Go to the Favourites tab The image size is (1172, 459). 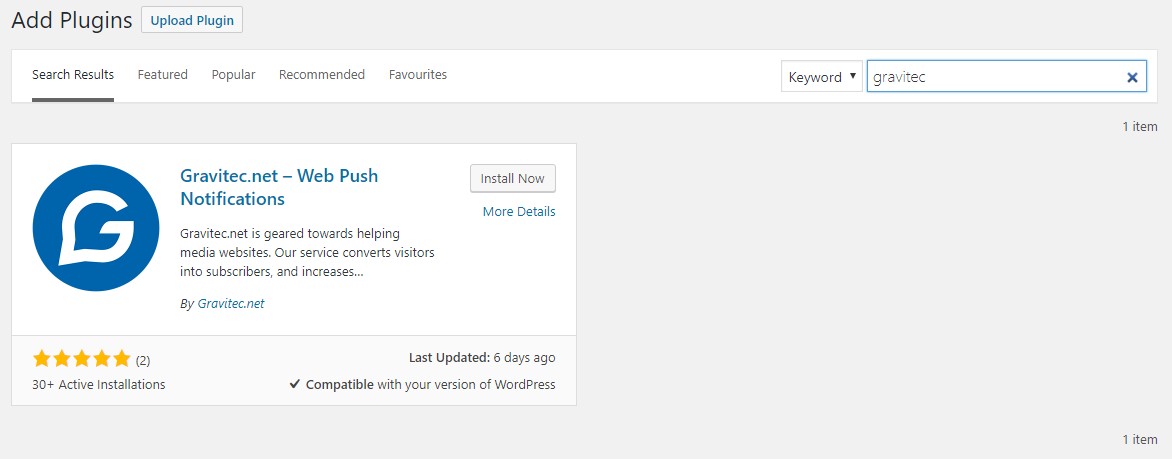(x=418, y=75)
